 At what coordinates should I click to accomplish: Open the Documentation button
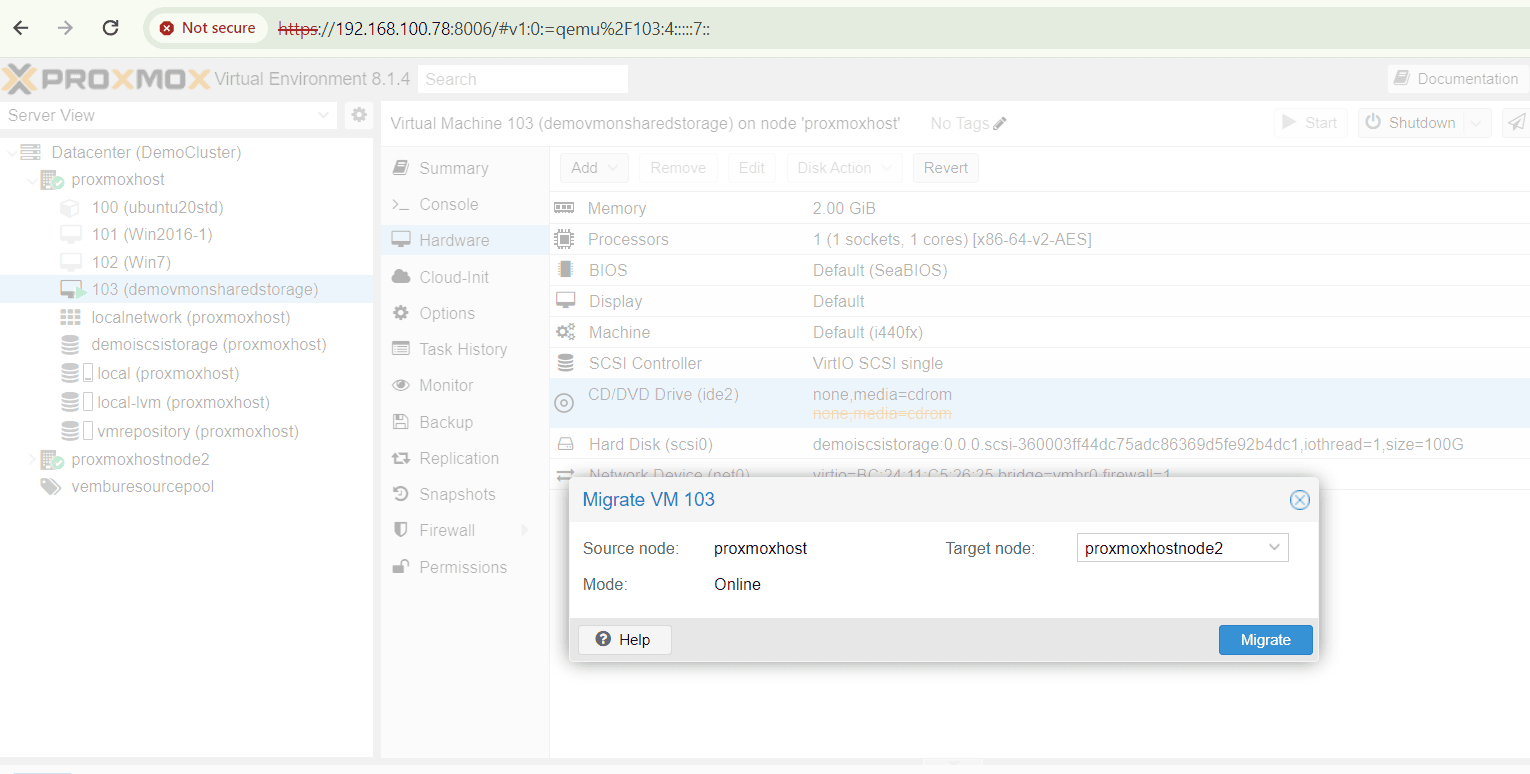coord(1456,79)
